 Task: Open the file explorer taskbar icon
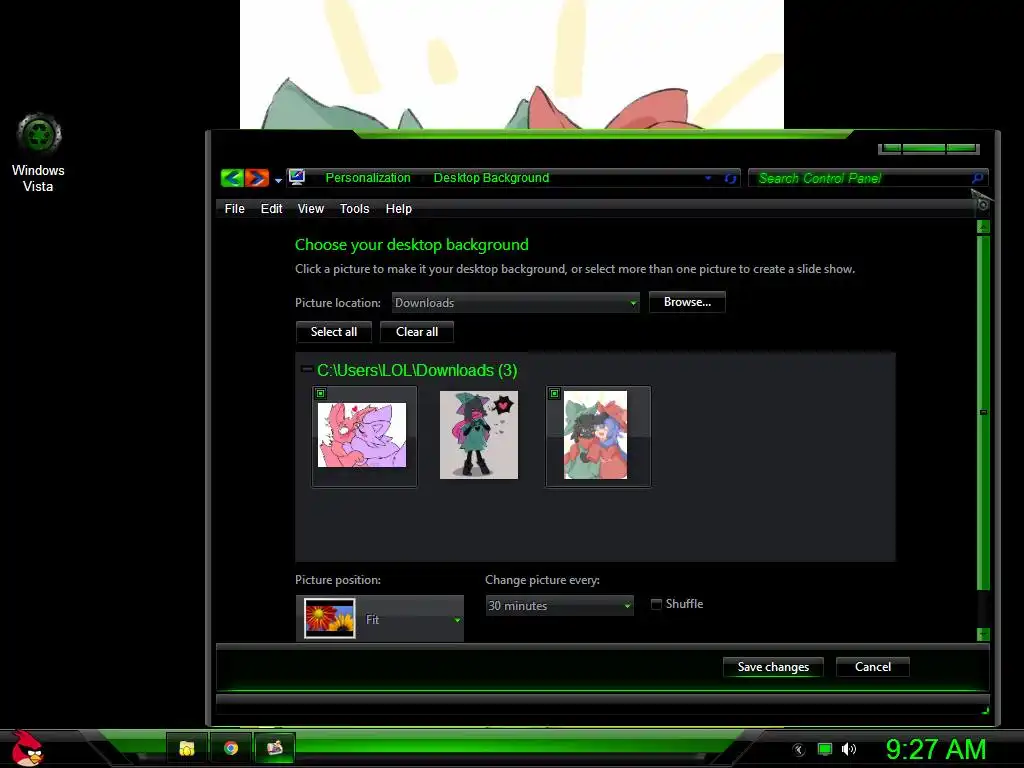point(187,748)
